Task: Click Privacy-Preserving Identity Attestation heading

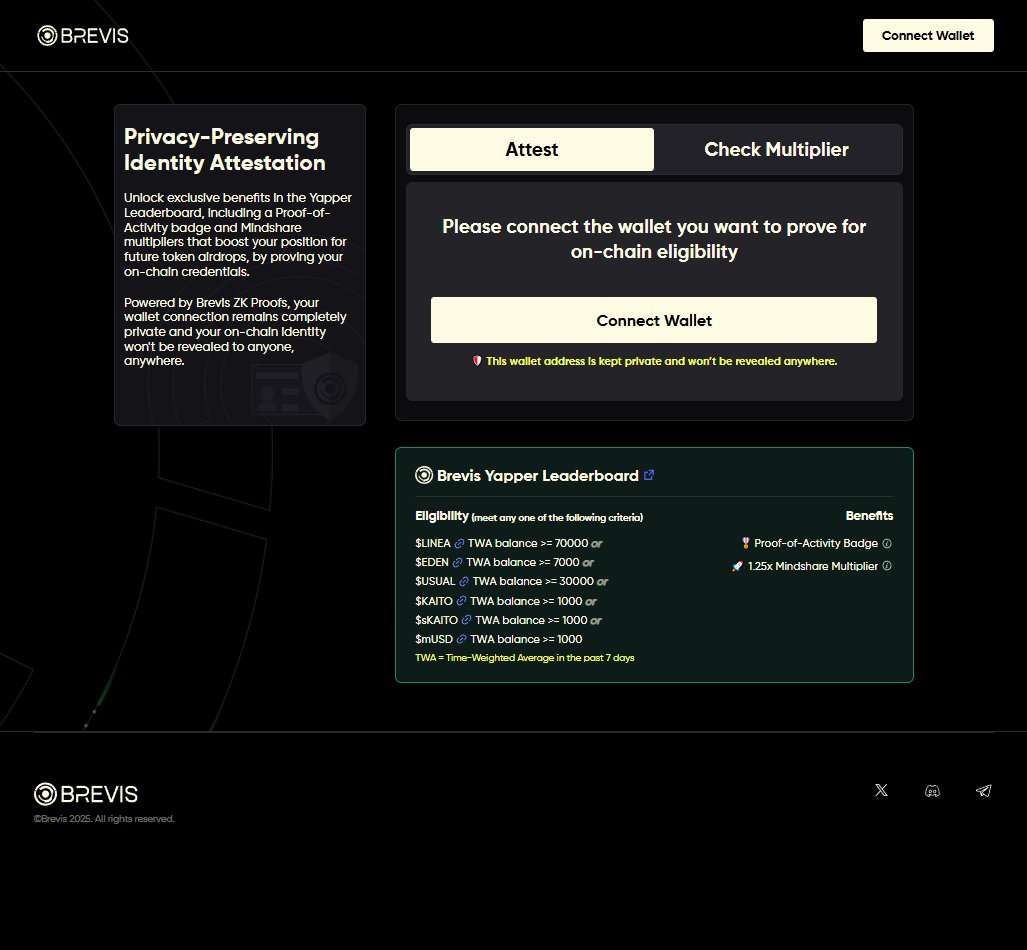Action: point(224,149)
